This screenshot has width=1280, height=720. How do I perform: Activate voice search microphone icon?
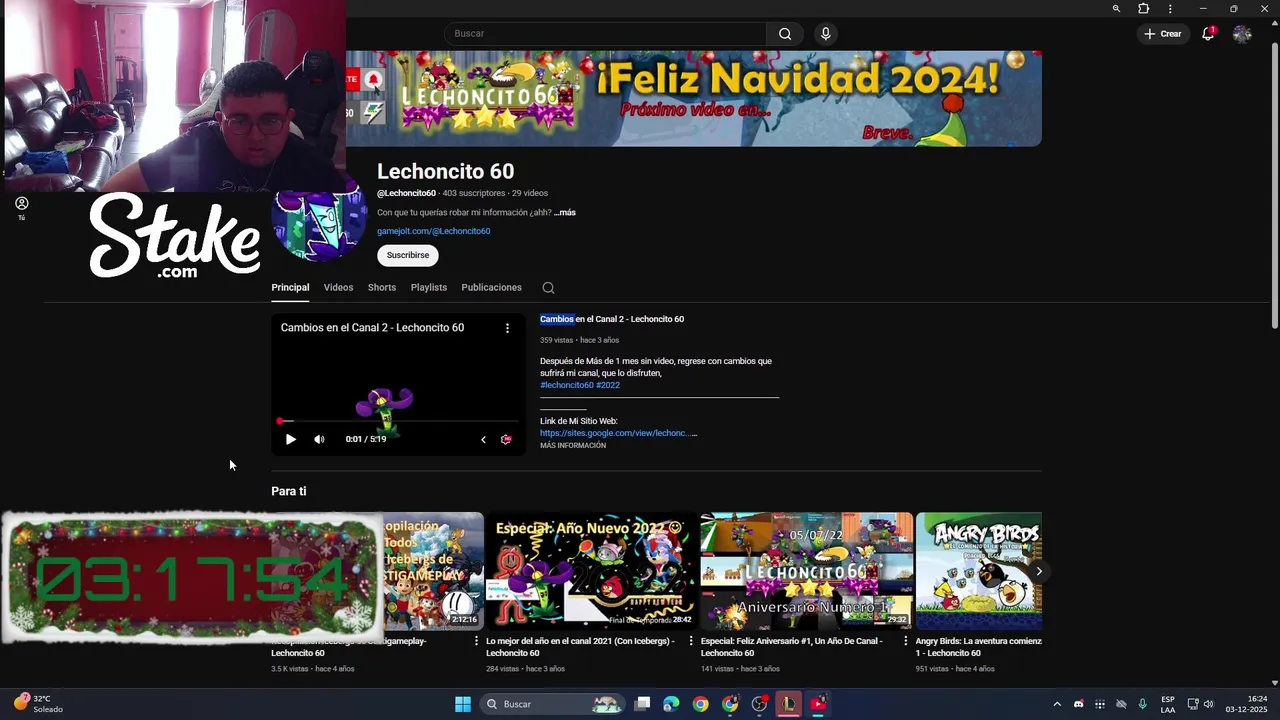pos(825,34)
